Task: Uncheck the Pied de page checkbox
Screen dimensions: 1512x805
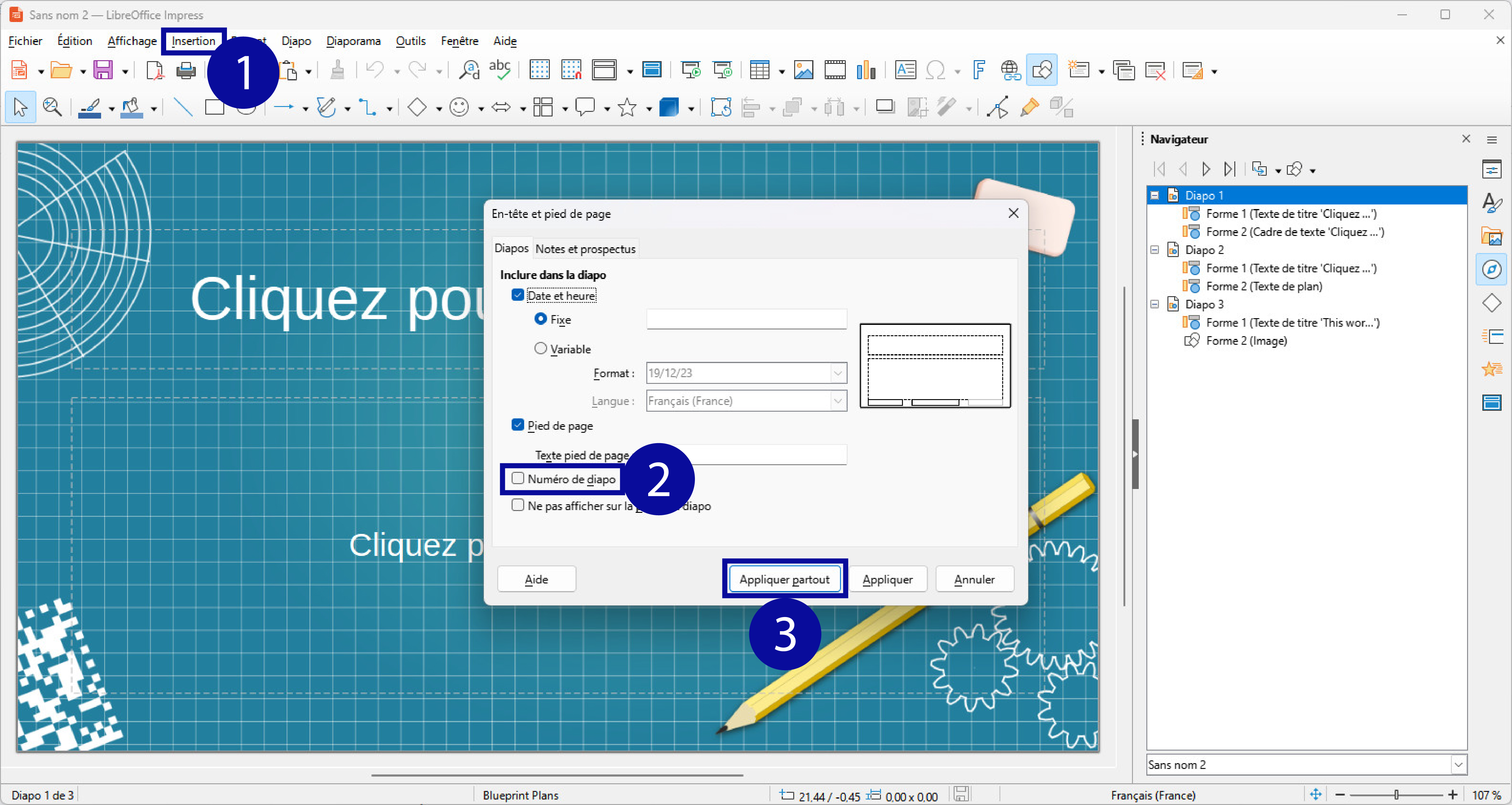Action: pyautogui.click(x=518, y=425)
